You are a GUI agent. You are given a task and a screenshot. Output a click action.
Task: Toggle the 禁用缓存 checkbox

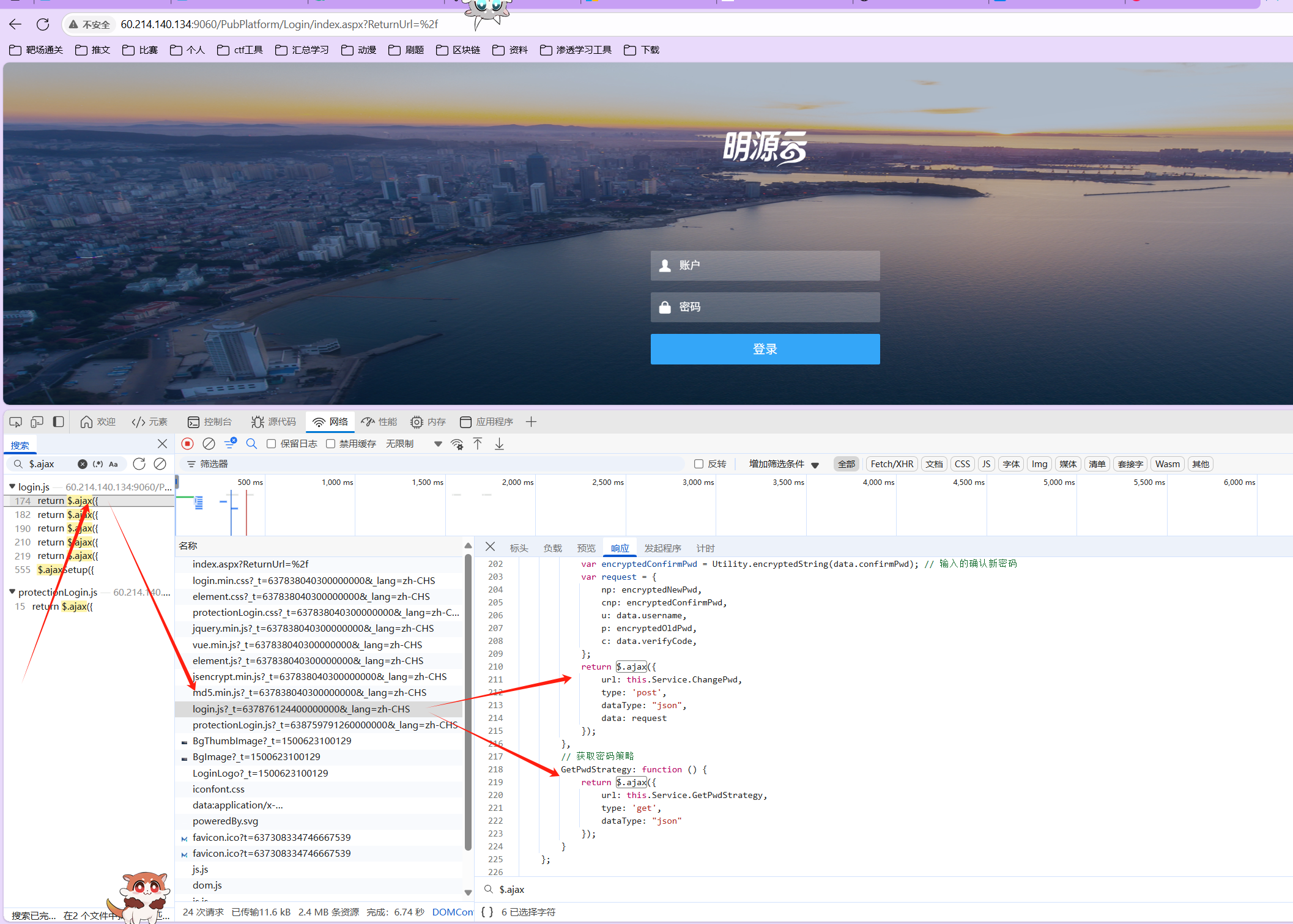pyautogui.click(x=331, y=444)
